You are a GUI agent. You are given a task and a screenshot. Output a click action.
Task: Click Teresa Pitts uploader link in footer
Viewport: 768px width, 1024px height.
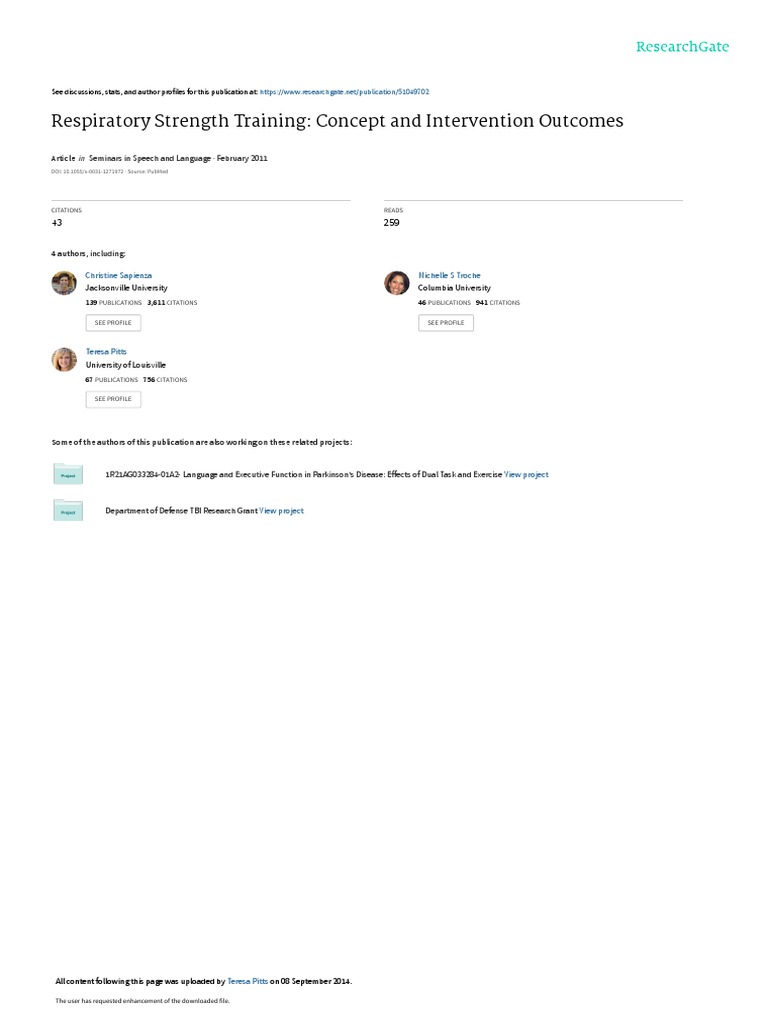click(x=248, y=981)
